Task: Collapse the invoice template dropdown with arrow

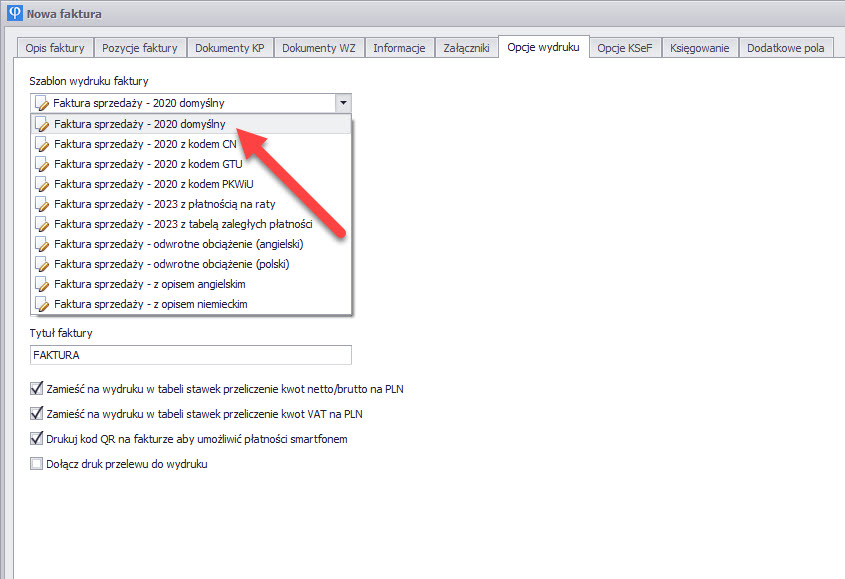Action: point(343,103)
